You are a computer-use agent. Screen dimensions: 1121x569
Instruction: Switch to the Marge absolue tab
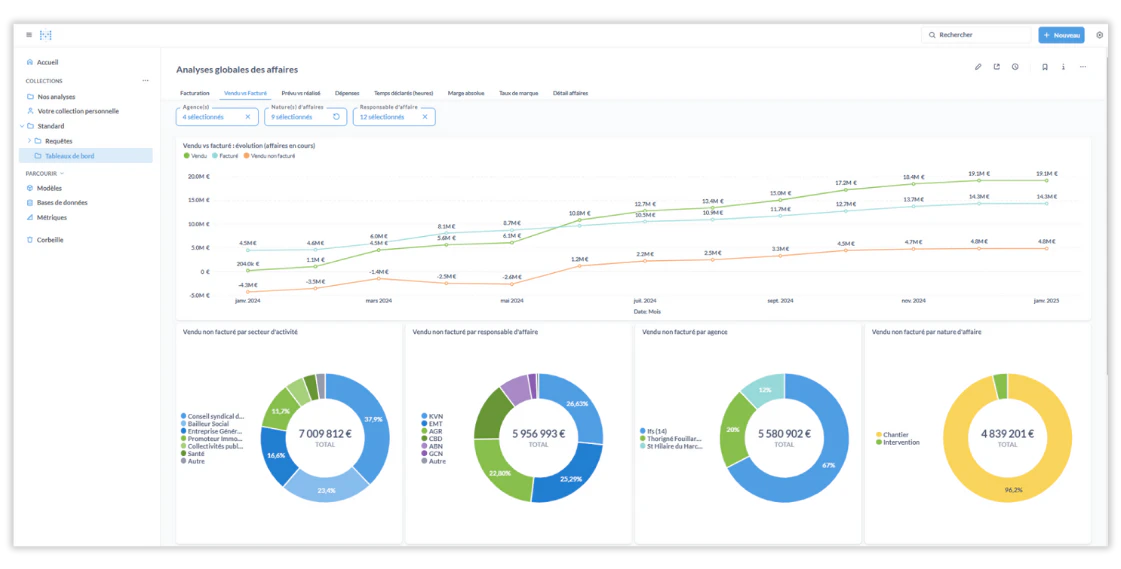point(466,93)
